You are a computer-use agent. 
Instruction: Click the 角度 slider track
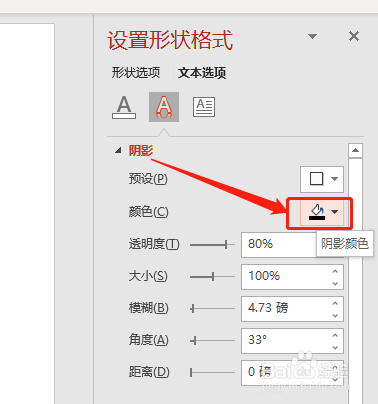click(212, 340)
